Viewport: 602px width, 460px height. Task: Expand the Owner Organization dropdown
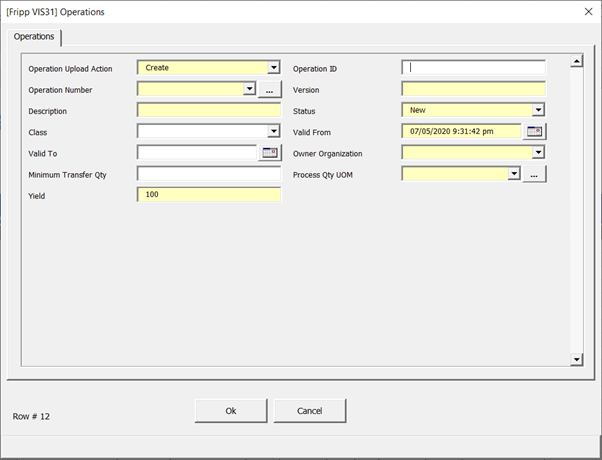pos(538,152)
